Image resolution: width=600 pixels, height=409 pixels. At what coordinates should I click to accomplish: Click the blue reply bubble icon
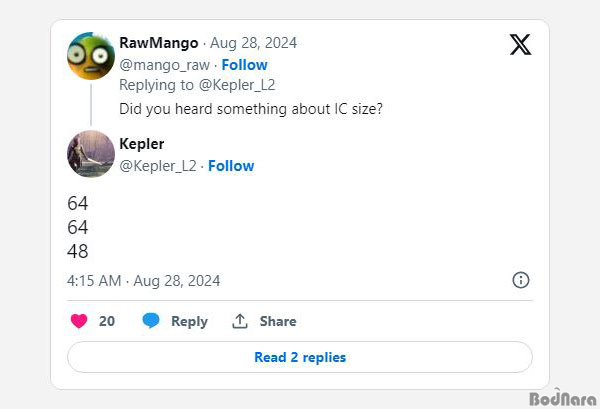(151, 321)
